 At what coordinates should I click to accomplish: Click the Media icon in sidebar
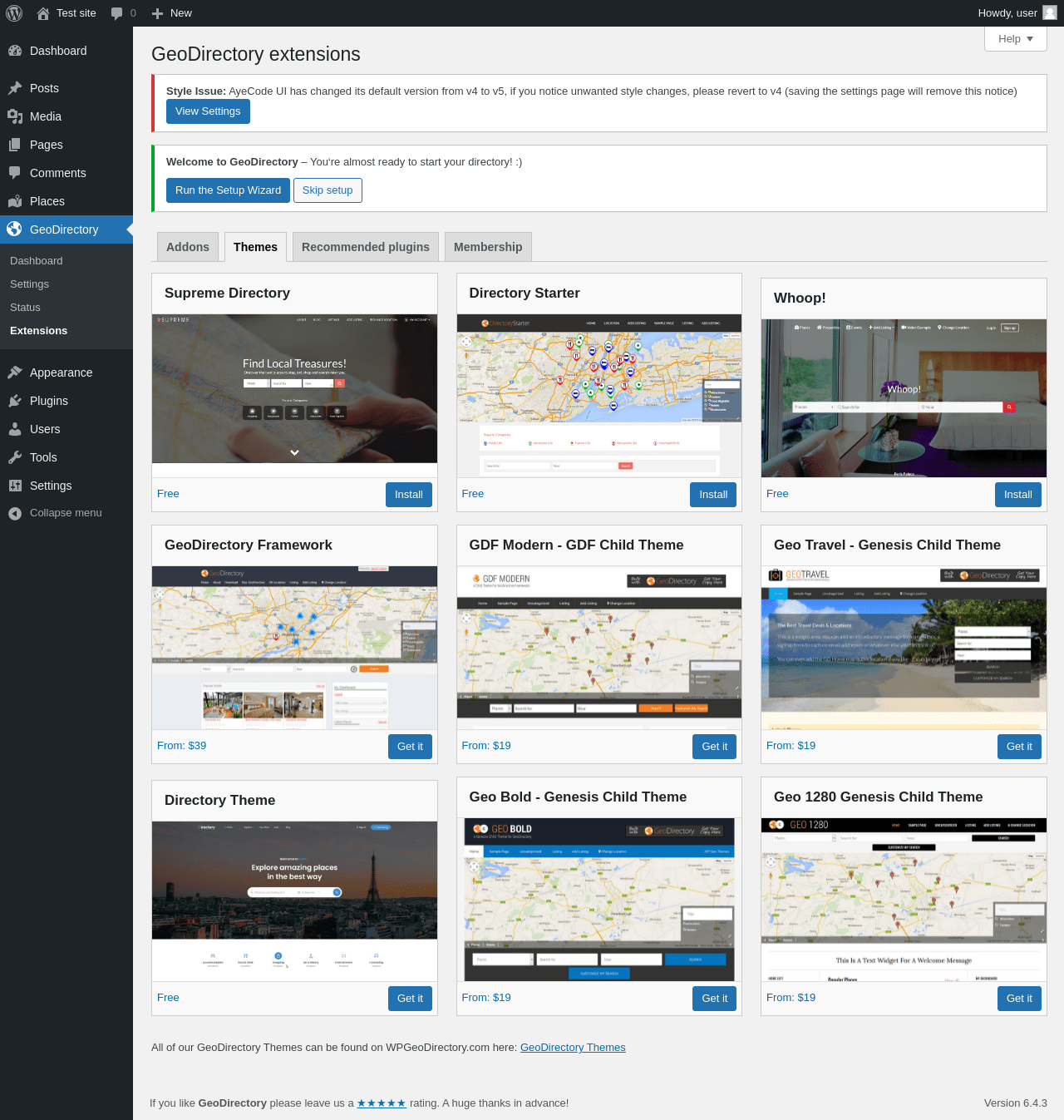point(15,116)
